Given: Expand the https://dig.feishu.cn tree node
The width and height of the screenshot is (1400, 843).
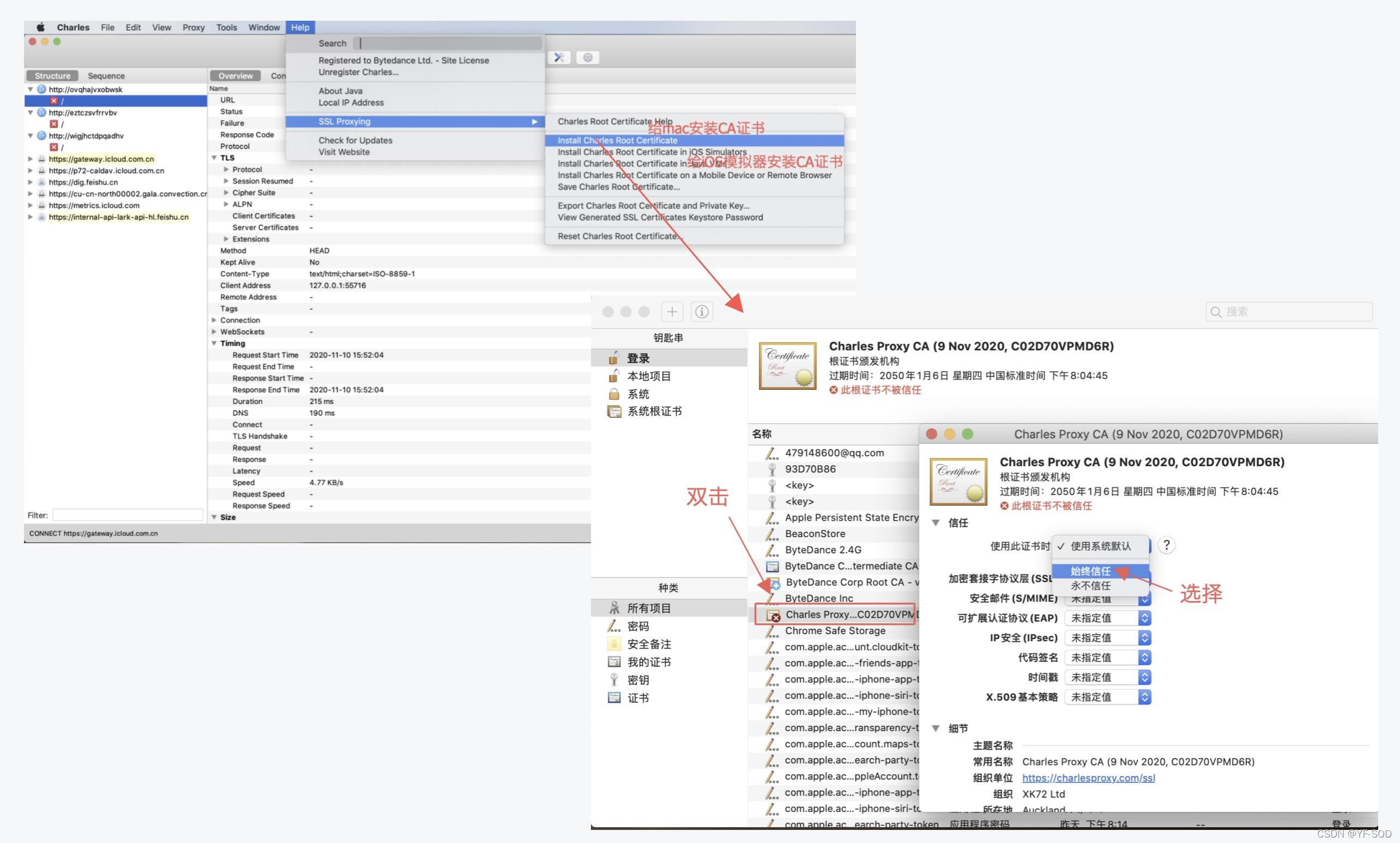Looking at the screenshot, I should (x=30, y=182).
